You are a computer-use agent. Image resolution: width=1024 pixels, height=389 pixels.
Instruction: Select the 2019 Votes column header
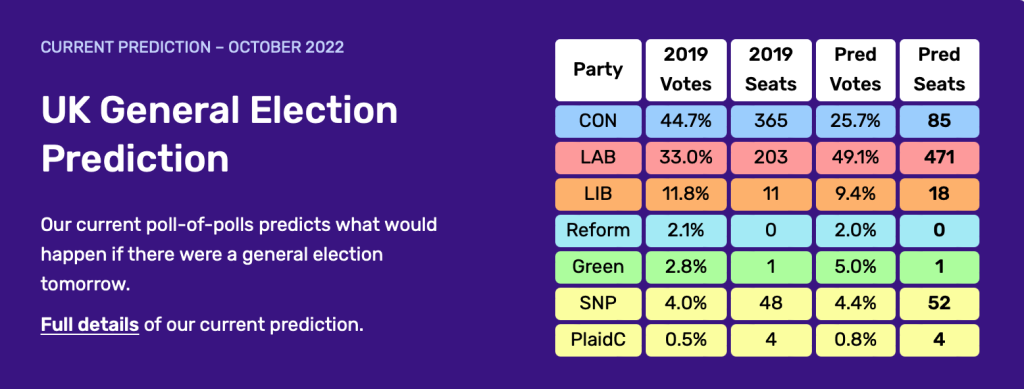point(686,70)
